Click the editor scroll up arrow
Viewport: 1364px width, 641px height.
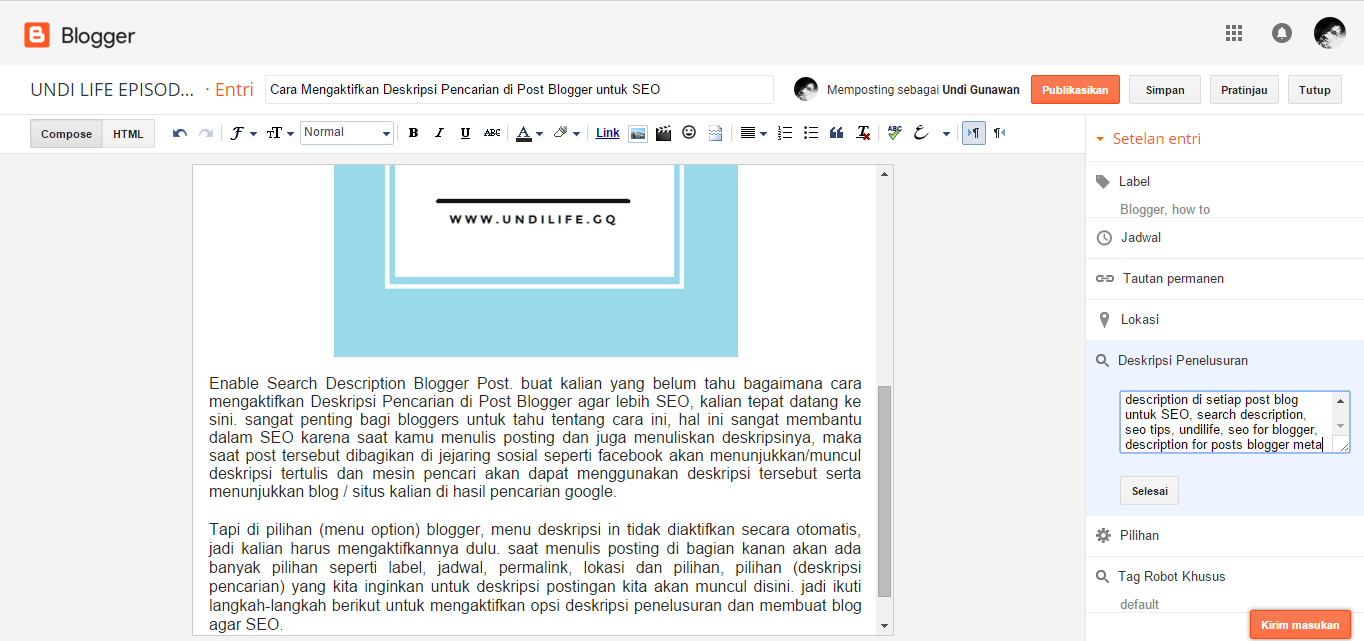tap(884, 174)
